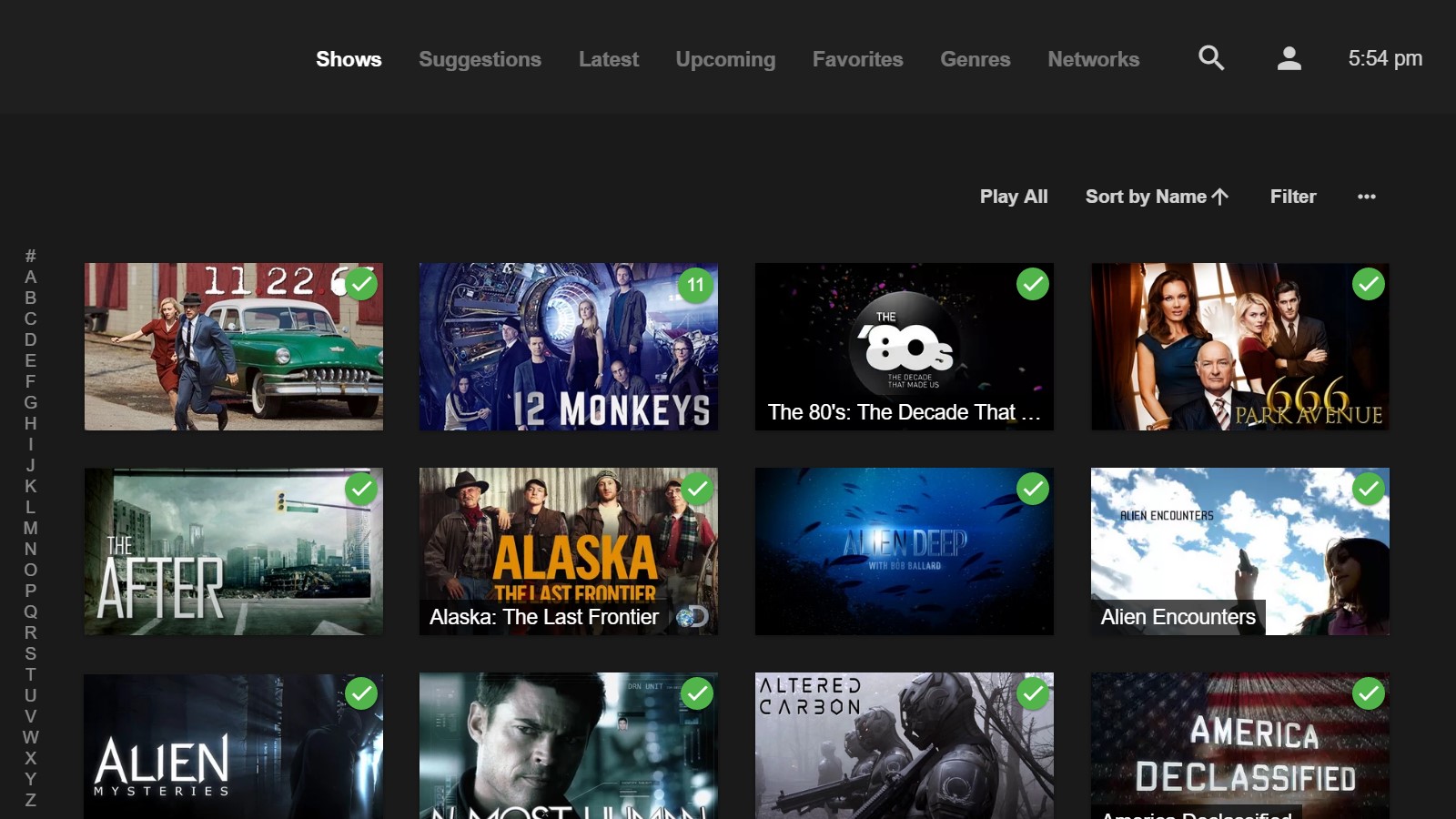Open the Sort by Name dropdown

1157,197
